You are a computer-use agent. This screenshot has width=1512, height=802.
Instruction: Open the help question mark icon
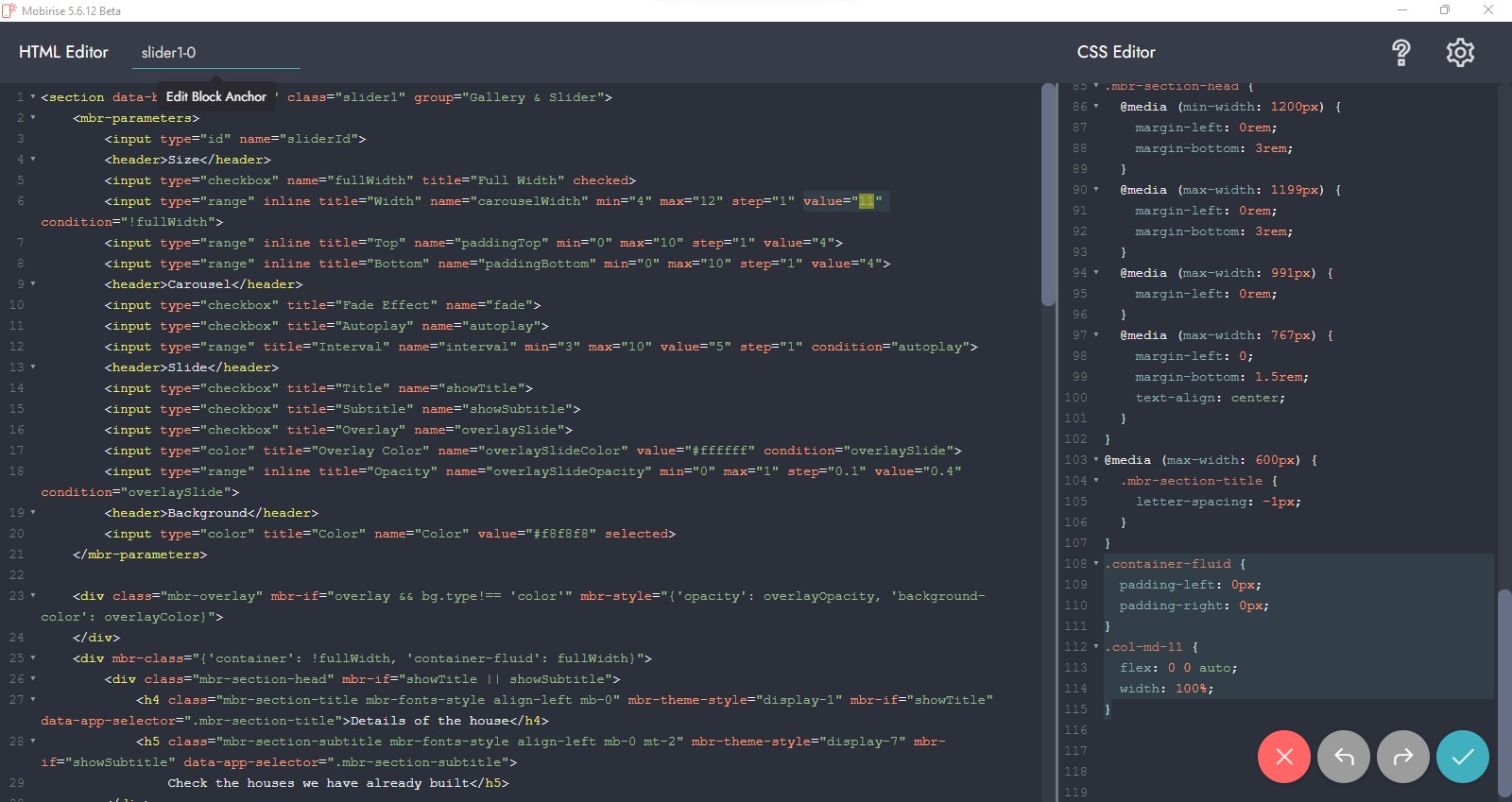1401,53
